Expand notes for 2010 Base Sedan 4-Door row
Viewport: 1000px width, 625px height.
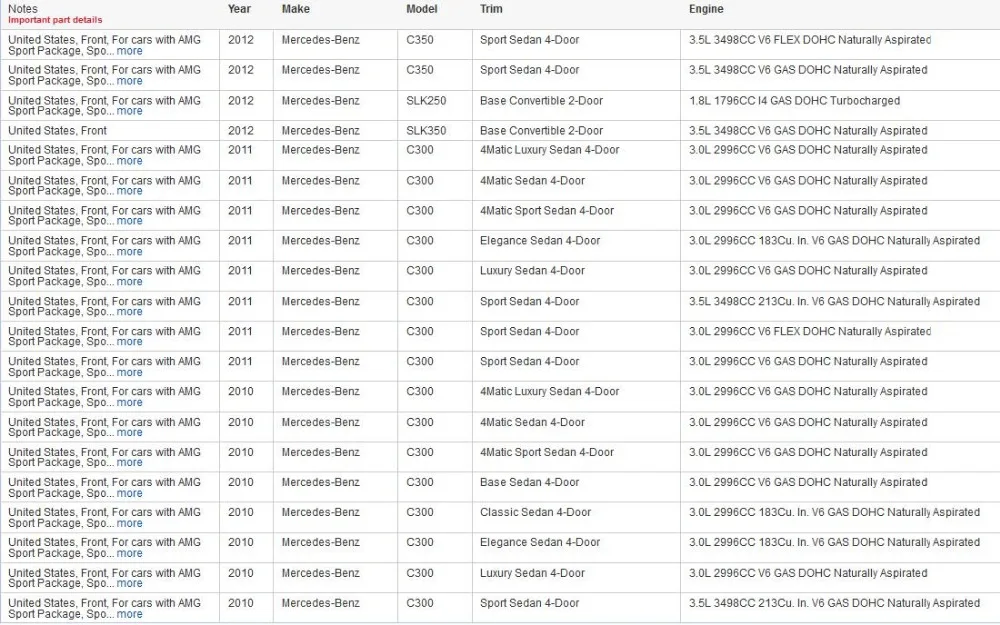pyautogui.click(x=129, y=494)
